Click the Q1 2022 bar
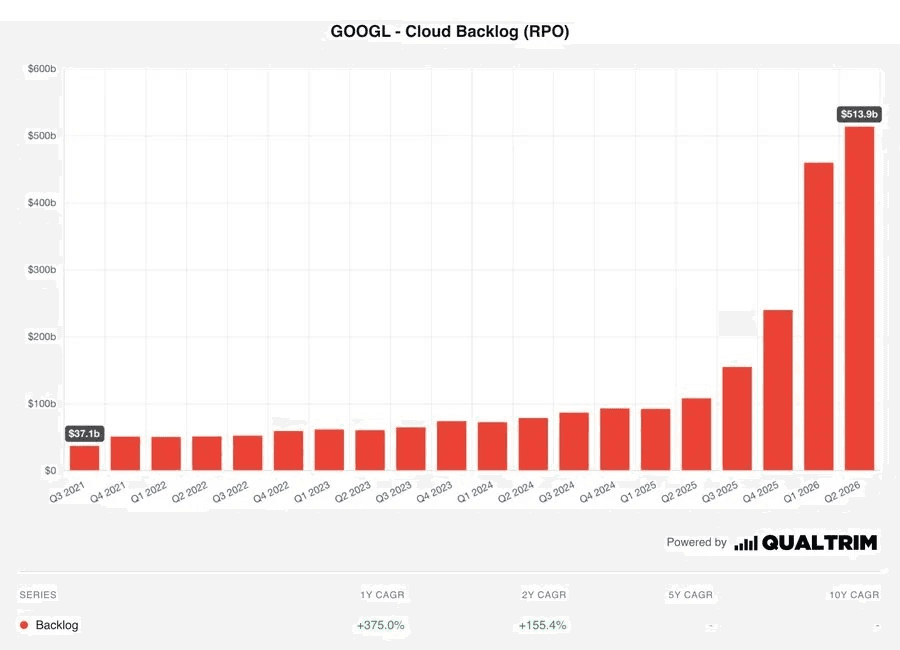The image size is (900, 650). [x=166, y=454]
